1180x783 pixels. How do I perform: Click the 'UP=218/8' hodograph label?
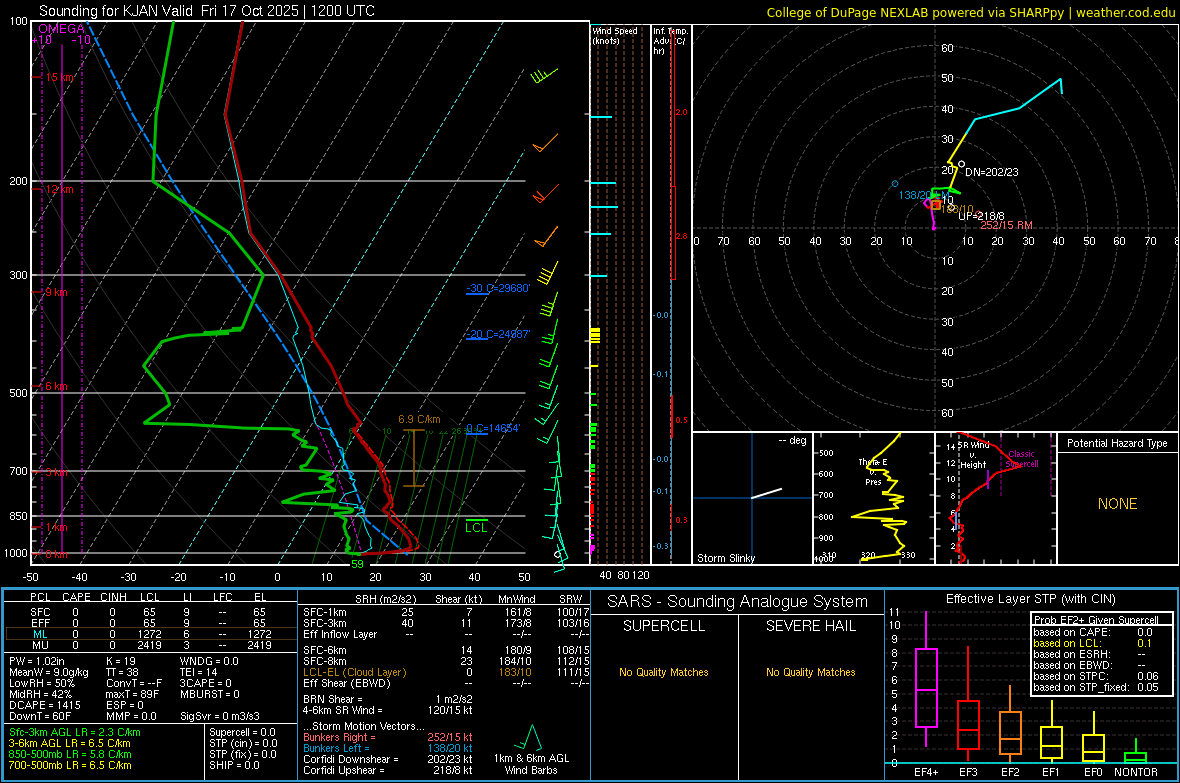(981, 216)
